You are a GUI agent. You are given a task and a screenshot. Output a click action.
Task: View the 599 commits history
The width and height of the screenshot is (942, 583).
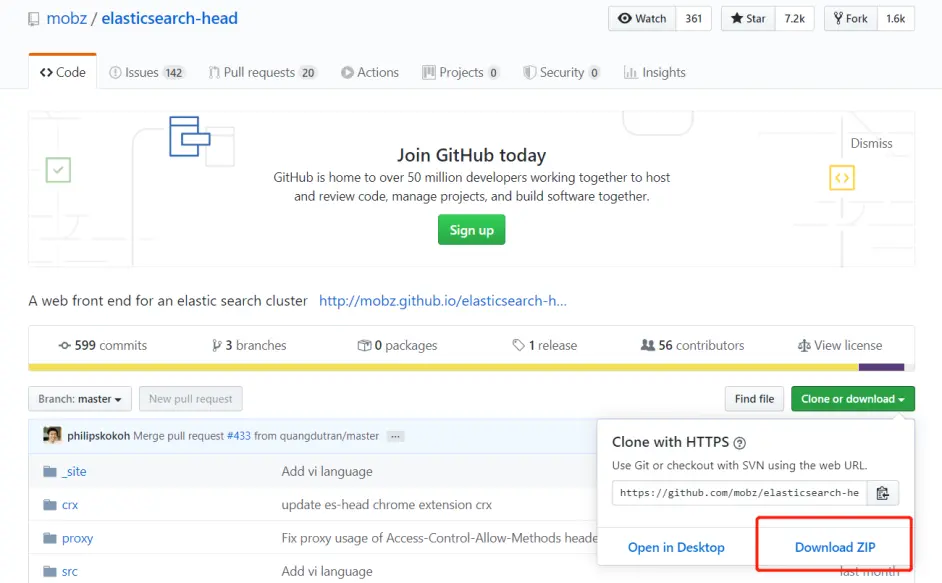pyautogui.click(x=103, y=346)
